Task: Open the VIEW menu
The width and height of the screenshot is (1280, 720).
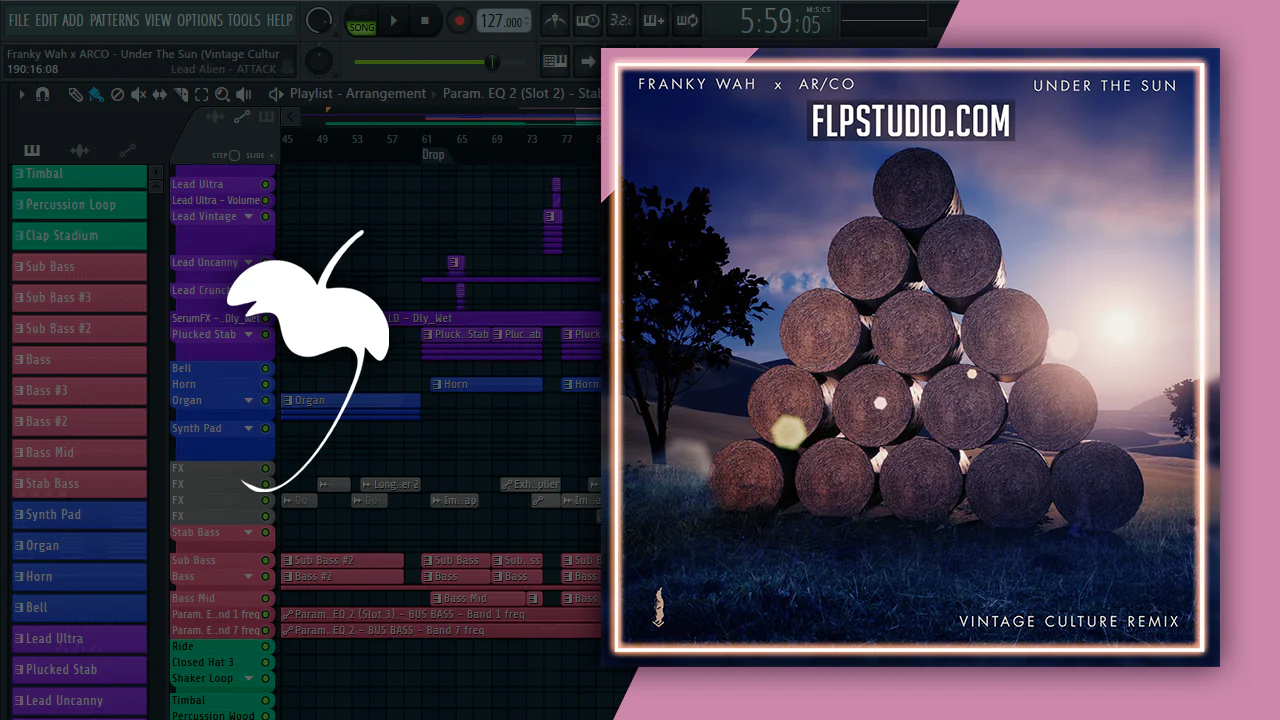Action: coord(158,20)
